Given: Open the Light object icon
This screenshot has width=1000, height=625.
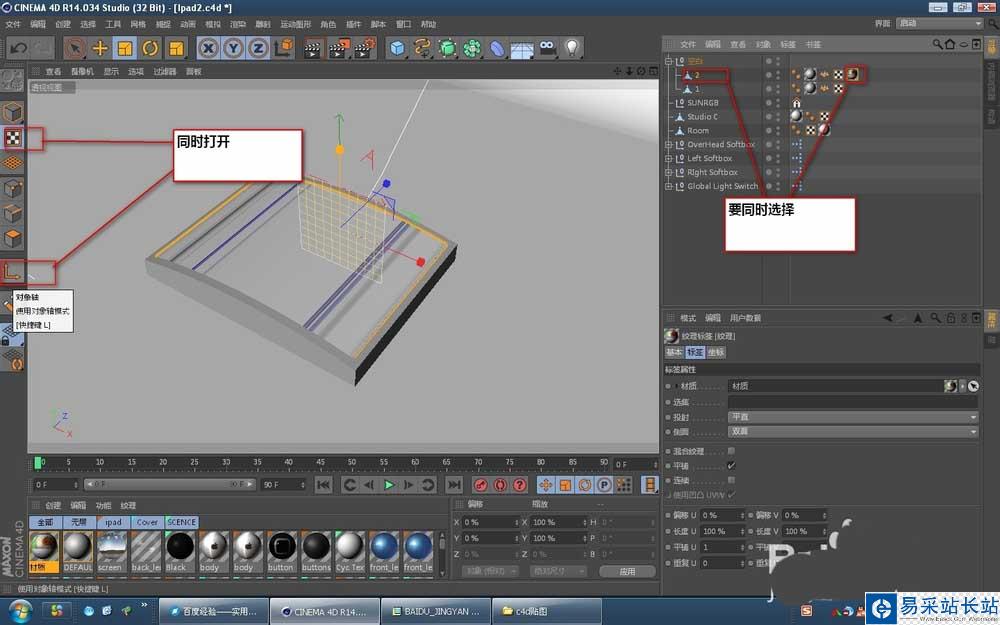Looking at the screenshot, I should point(572,47).
